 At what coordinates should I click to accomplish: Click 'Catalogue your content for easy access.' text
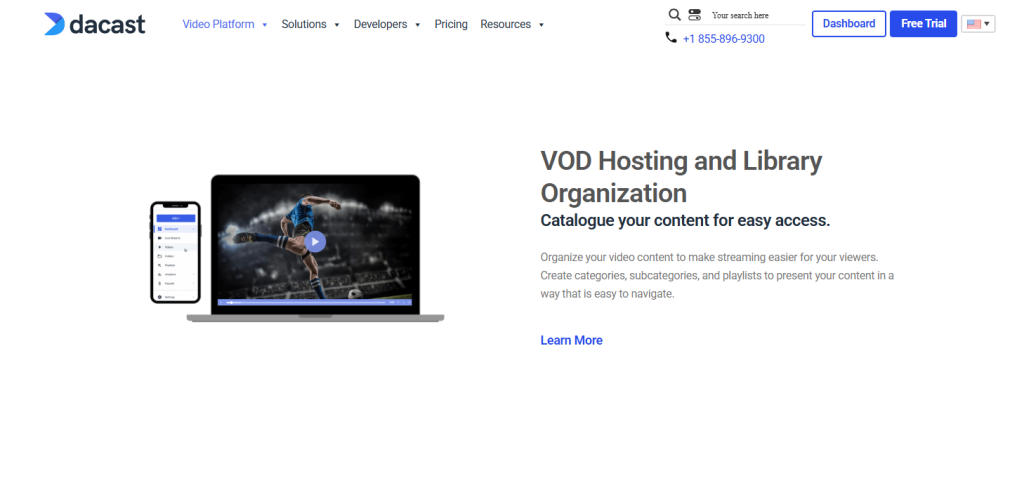pyautogui.click(x=685, y=220)
